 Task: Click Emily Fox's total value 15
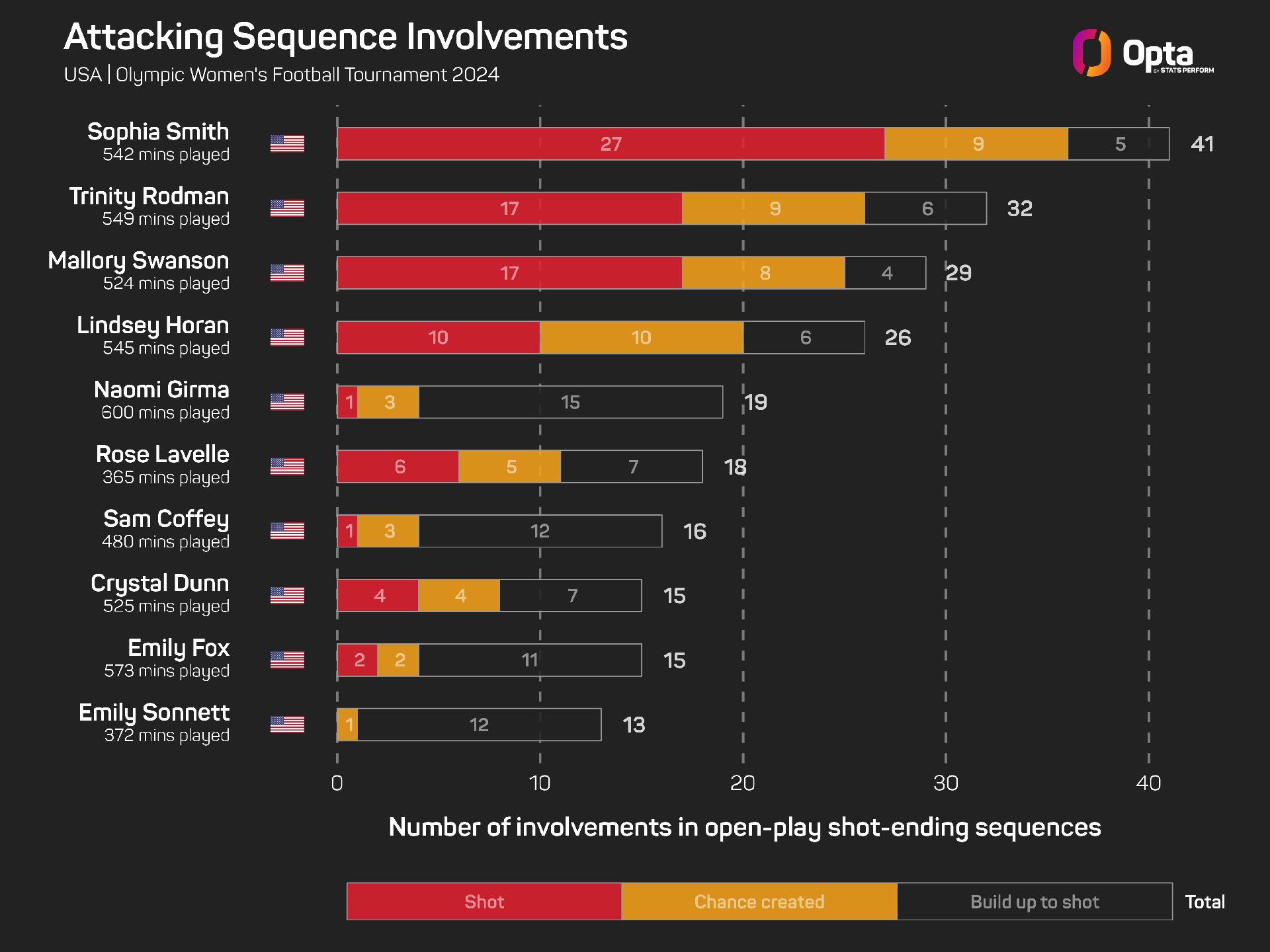[674, 660]
